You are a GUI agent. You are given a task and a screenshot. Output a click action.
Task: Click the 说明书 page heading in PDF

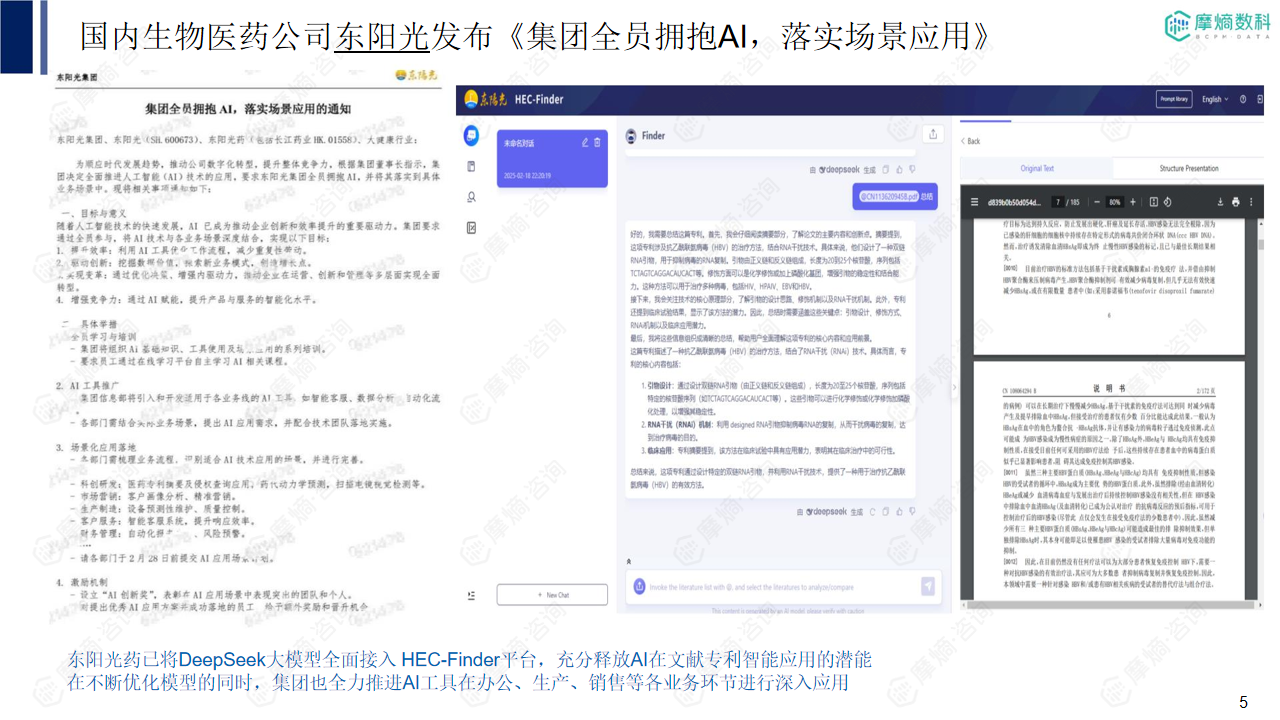(1109, 389)
